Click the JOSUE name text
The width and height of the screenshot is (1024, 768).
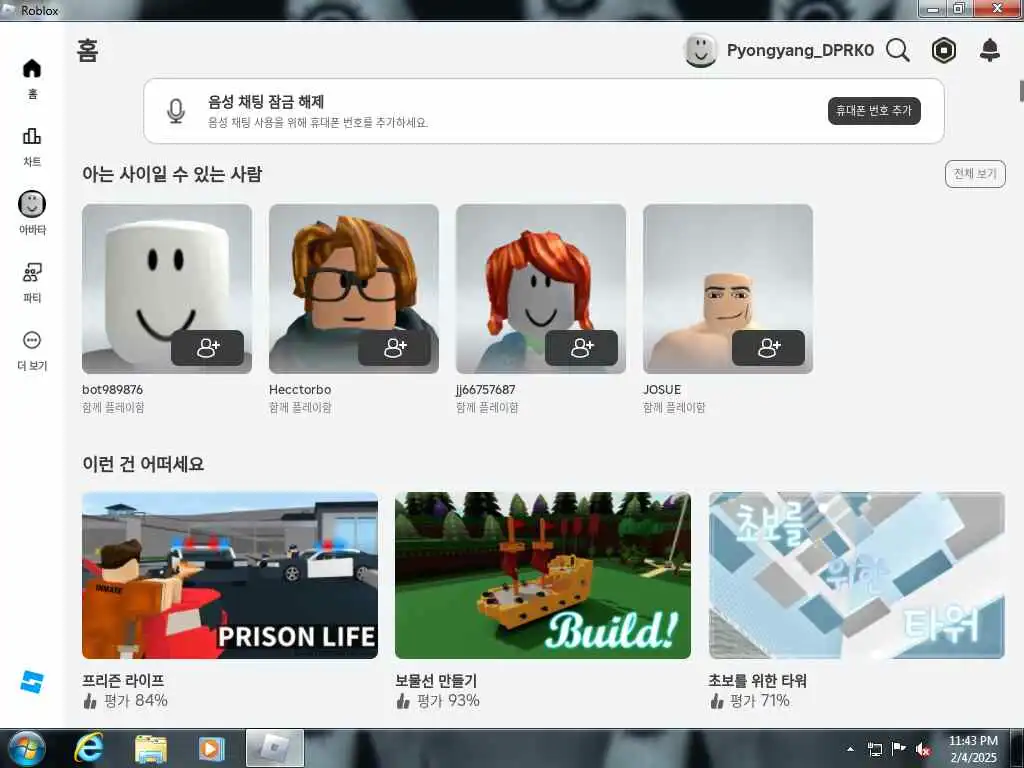(662, 389)
